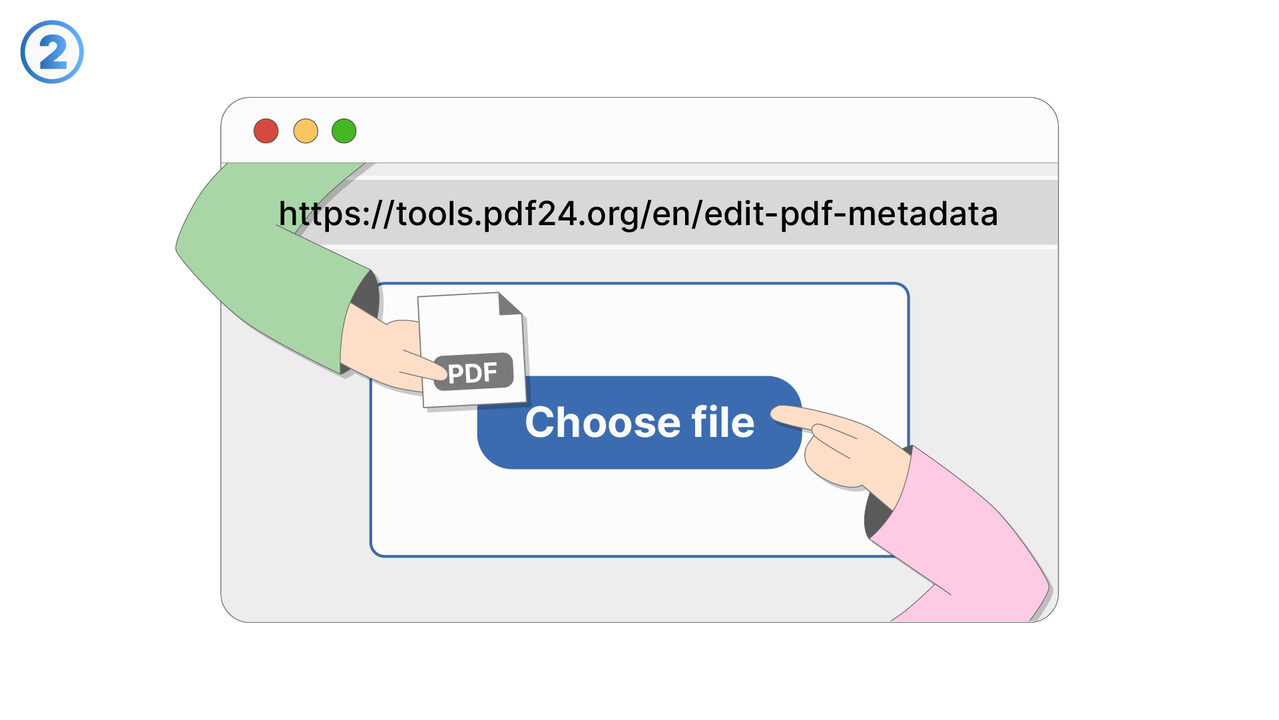
Task: Click the blue step number 2 badge
Action: coord(52,52)
